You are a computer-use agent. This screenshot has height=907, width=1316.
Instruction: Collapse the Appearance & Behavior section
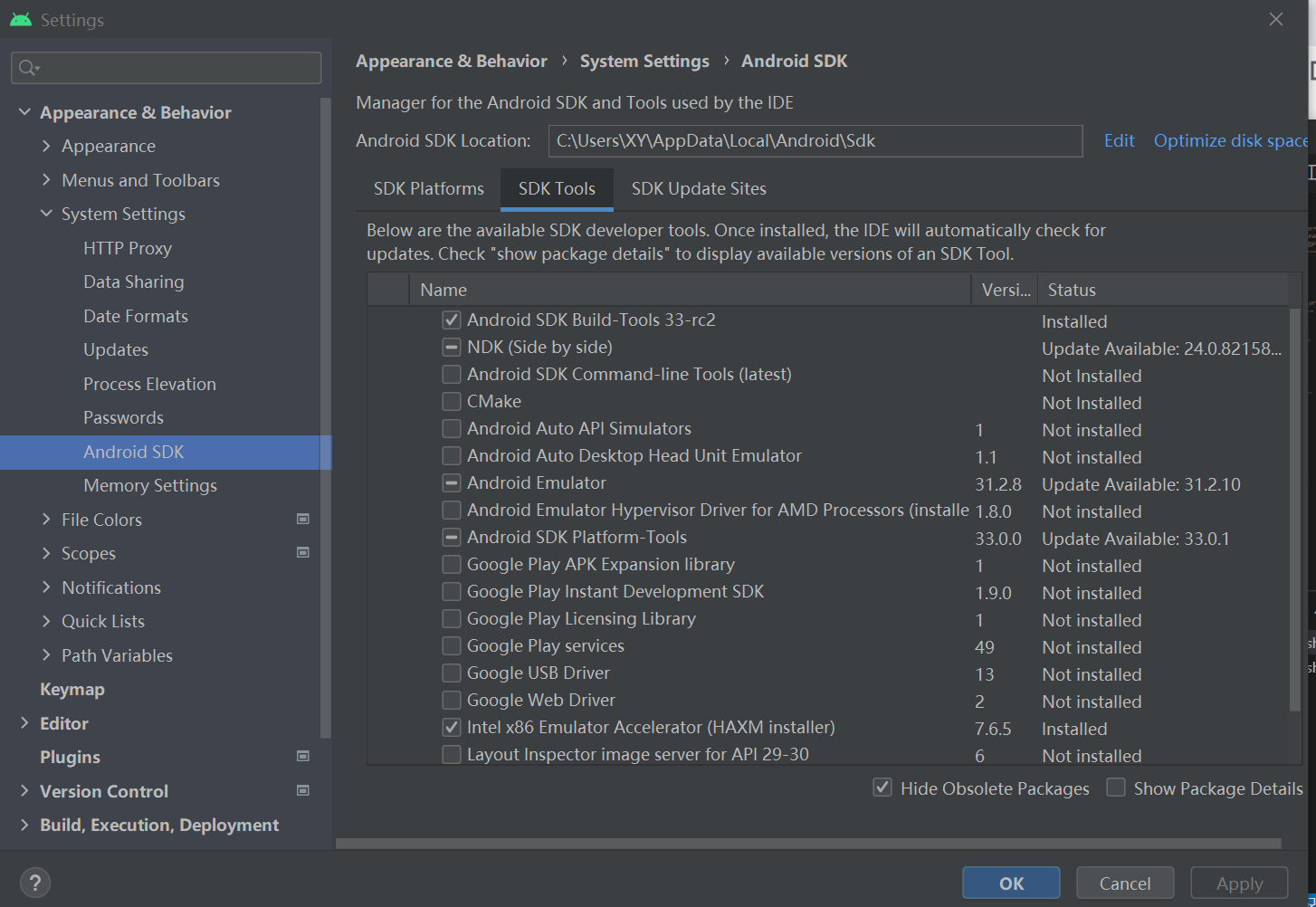pos(24,111)
